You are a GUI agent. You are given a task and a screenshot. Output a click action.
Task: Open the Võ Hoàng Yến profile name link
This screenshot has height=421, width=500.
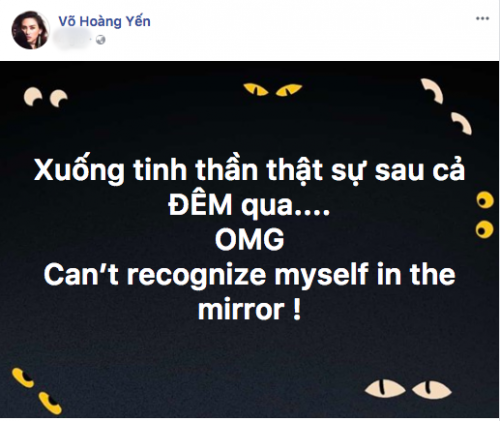(x=105, y=21)
